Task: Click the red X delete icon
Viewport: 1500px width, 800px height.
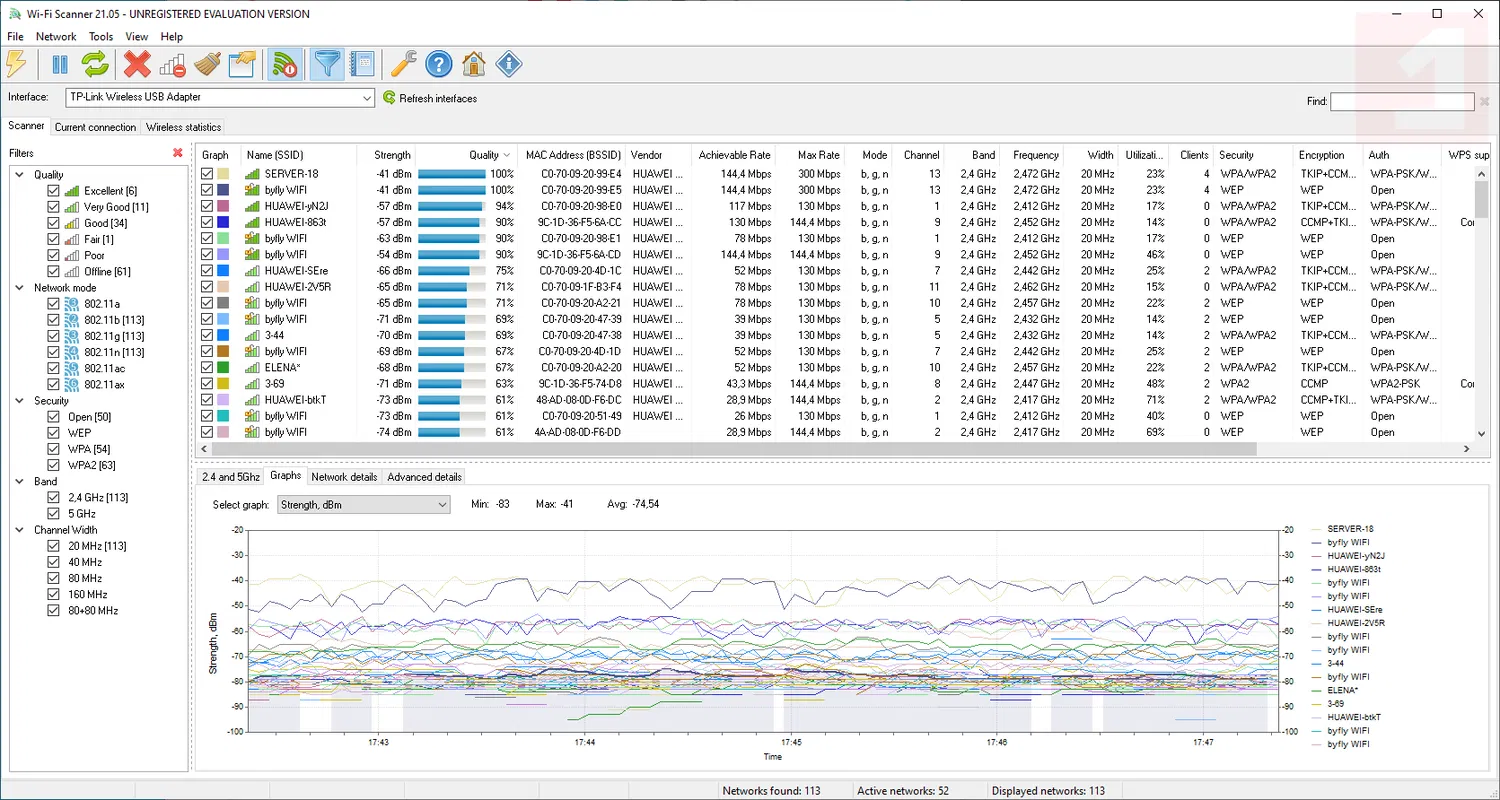Action: [x=137, y=65]
